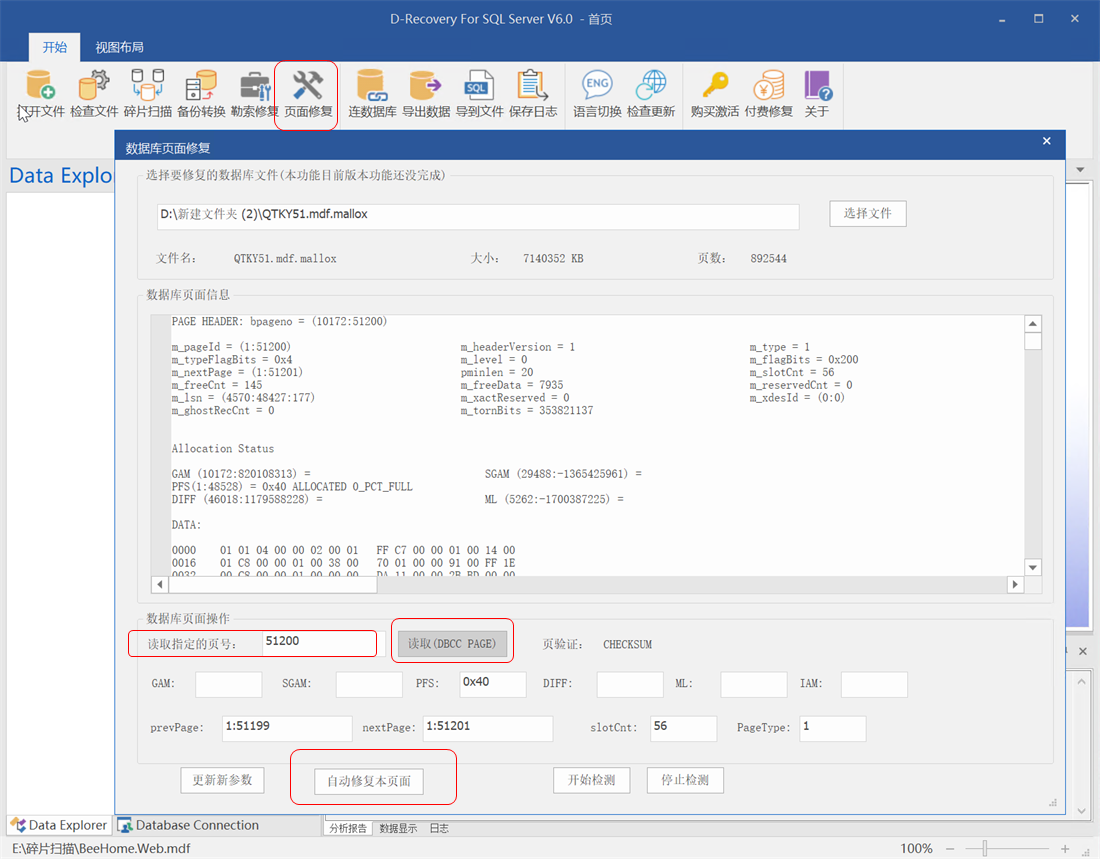Click the zoom slider handle in status bar

click(985, 848)
